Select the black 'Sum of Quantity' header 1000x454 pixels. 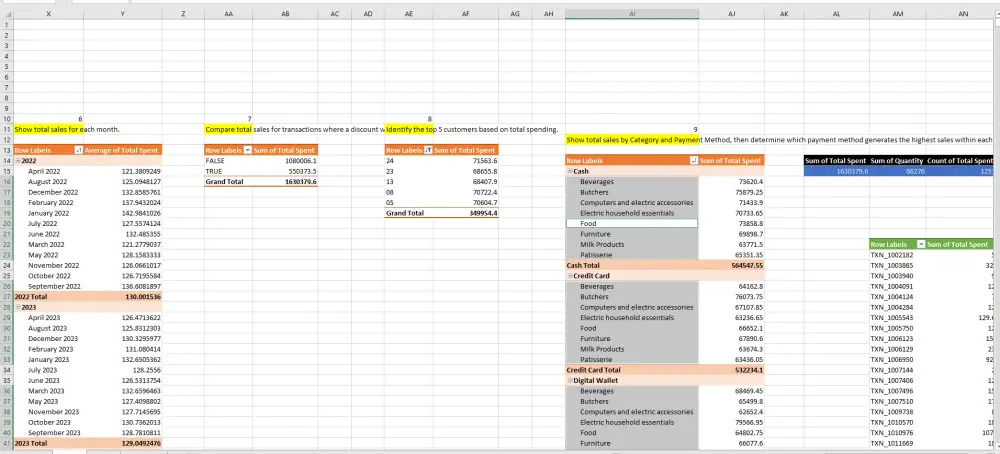pyautogui.click(x=897, y=161)
